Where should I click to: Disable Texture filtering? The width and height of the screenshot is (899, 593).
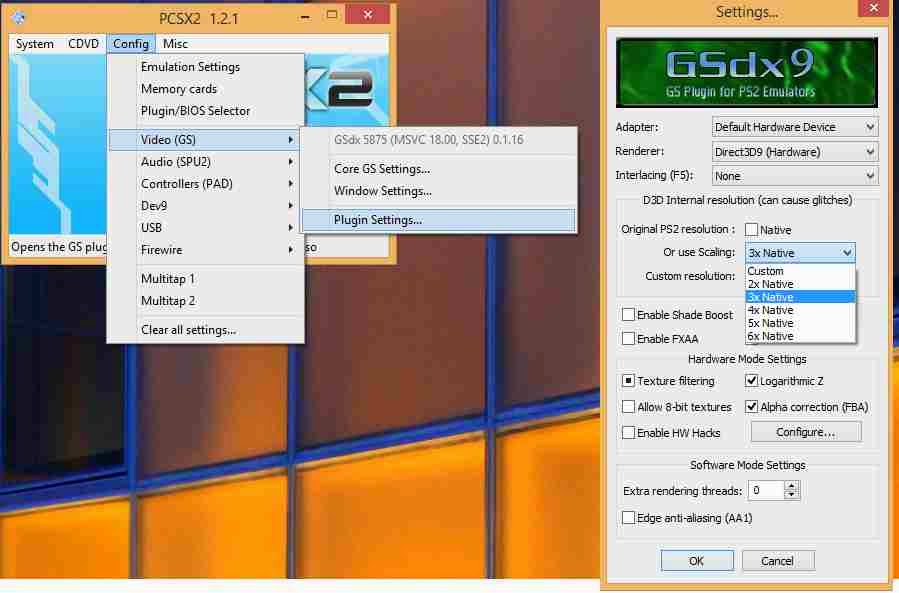point(629,381)
